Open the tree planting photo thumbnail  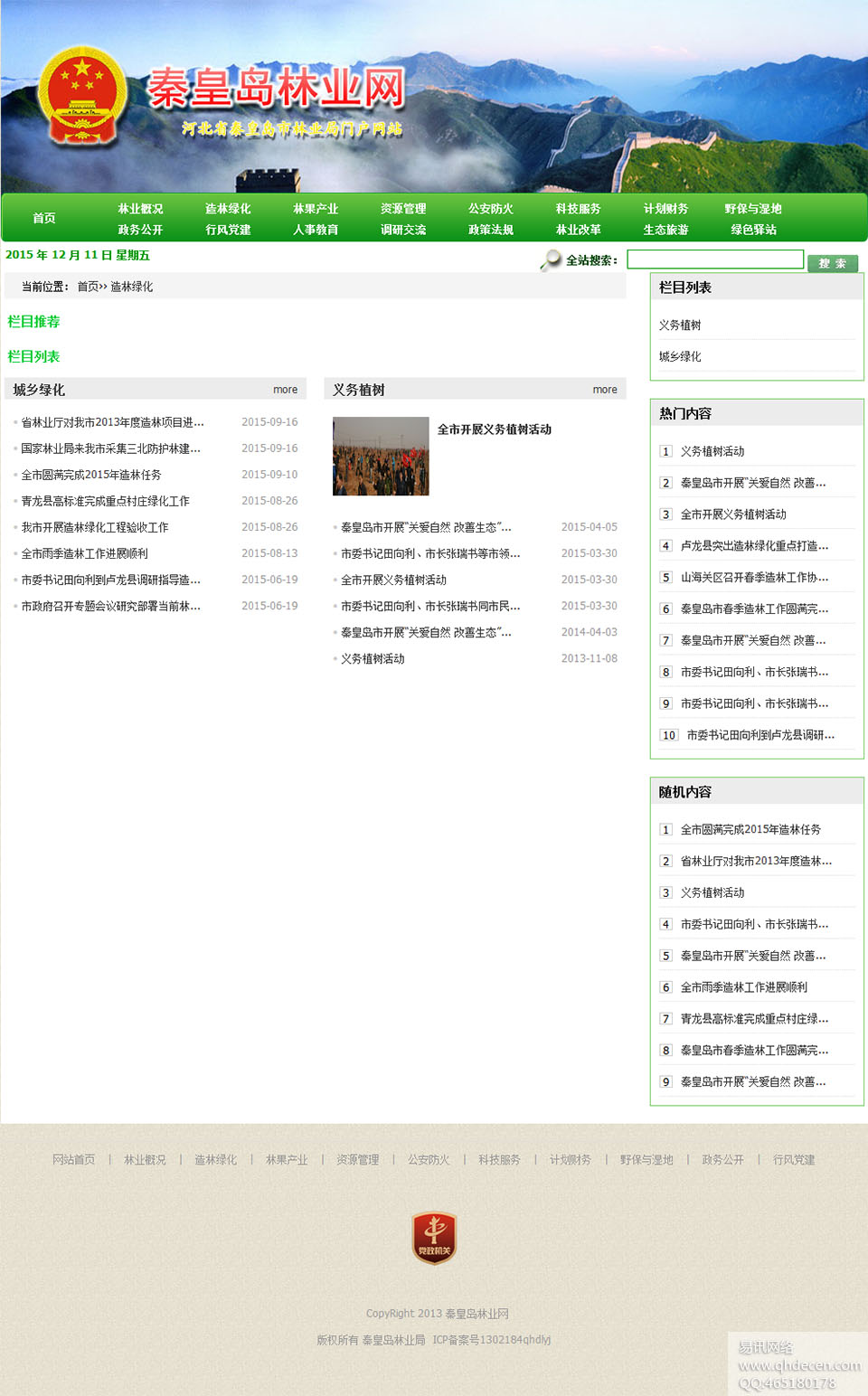(x=381, y=456)
